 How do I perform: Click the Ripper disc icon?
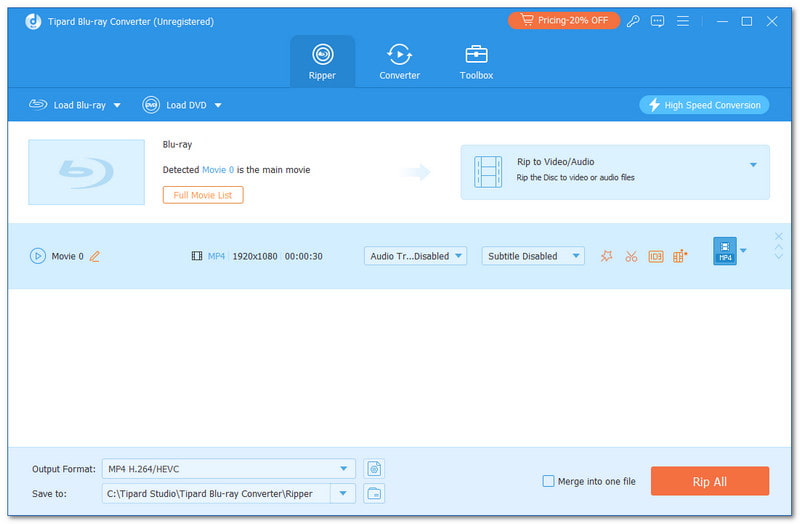(x=322, y=54)
